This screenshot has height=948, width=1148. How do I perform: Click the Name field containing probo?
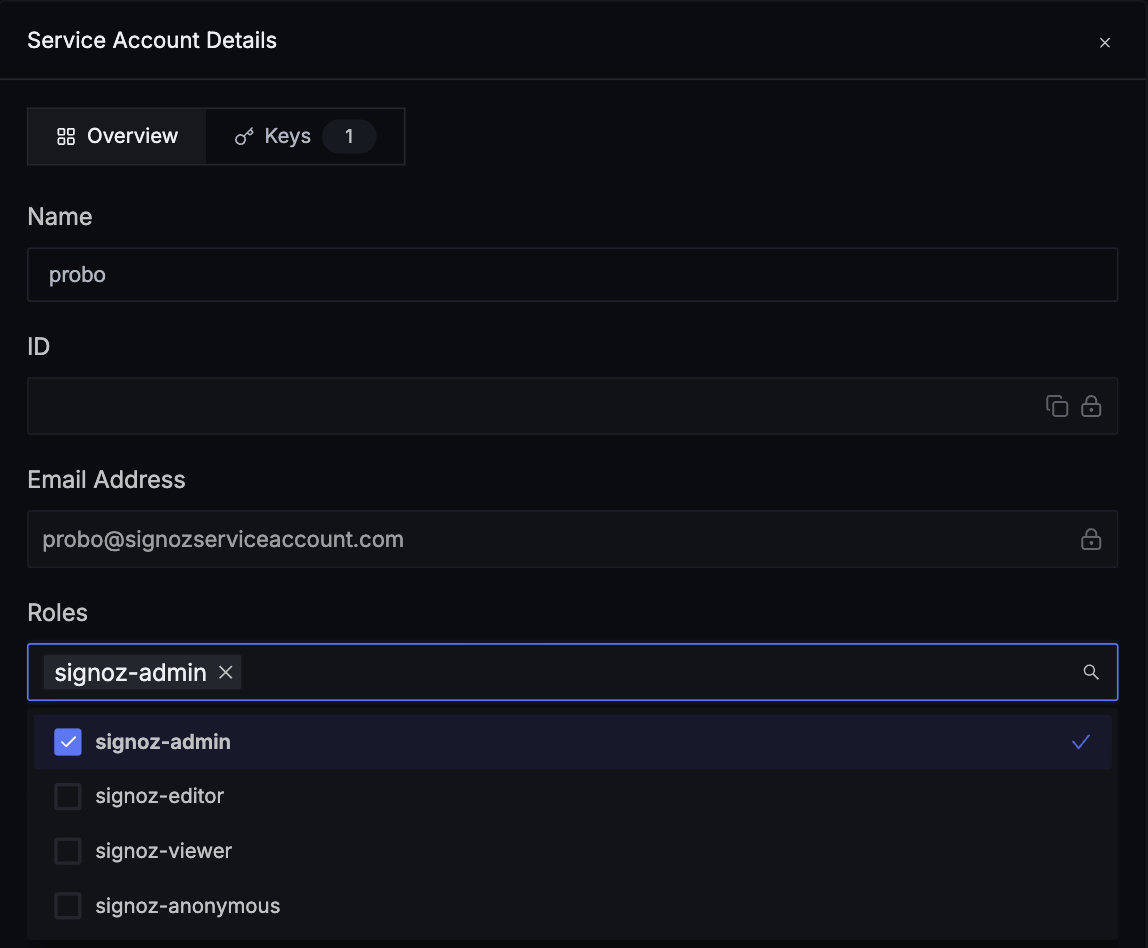pyautogui.click(x=572, y=275)
